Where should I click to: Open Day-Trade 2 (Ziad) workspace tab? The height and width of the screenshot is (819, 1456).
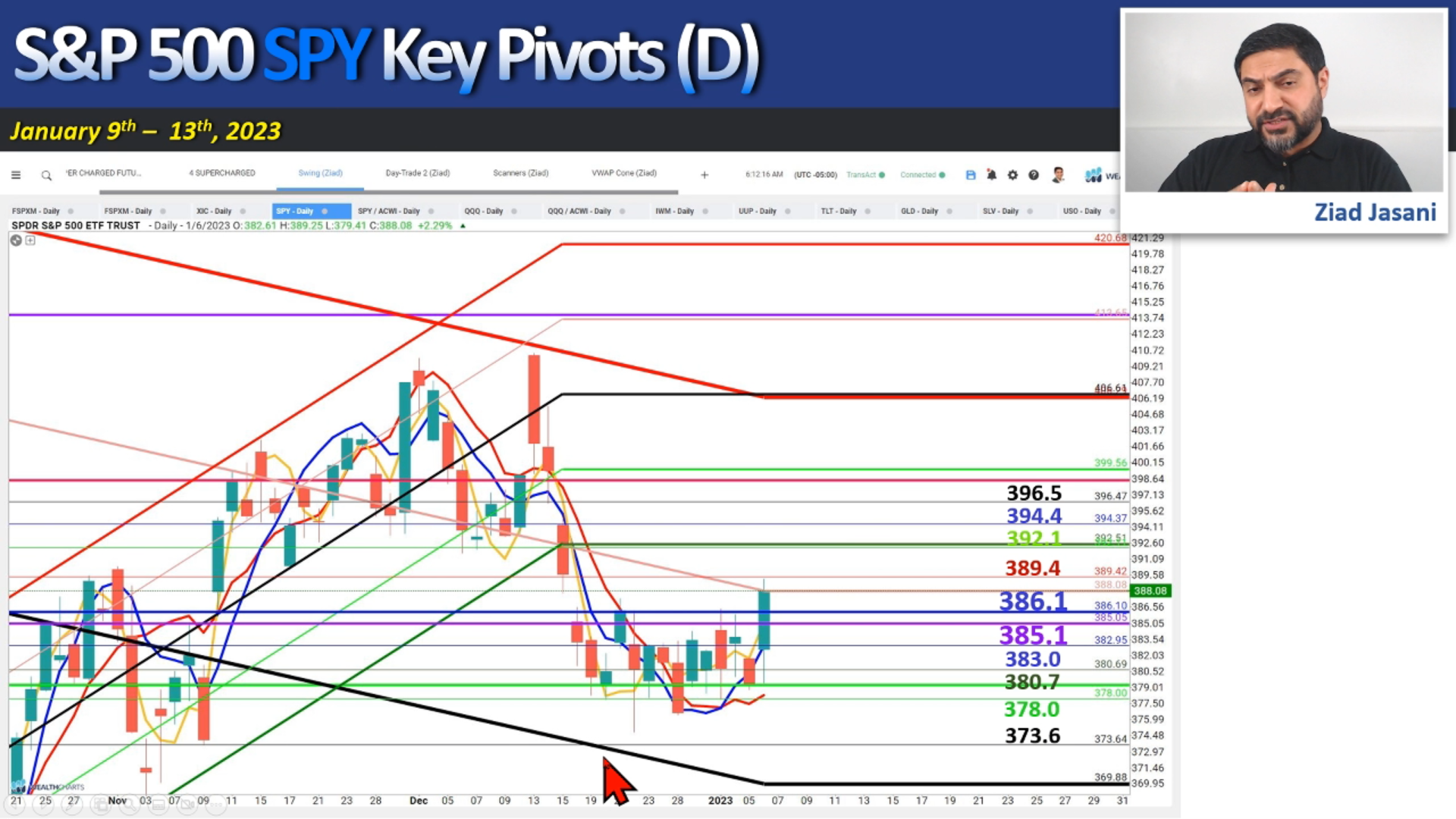418,173
